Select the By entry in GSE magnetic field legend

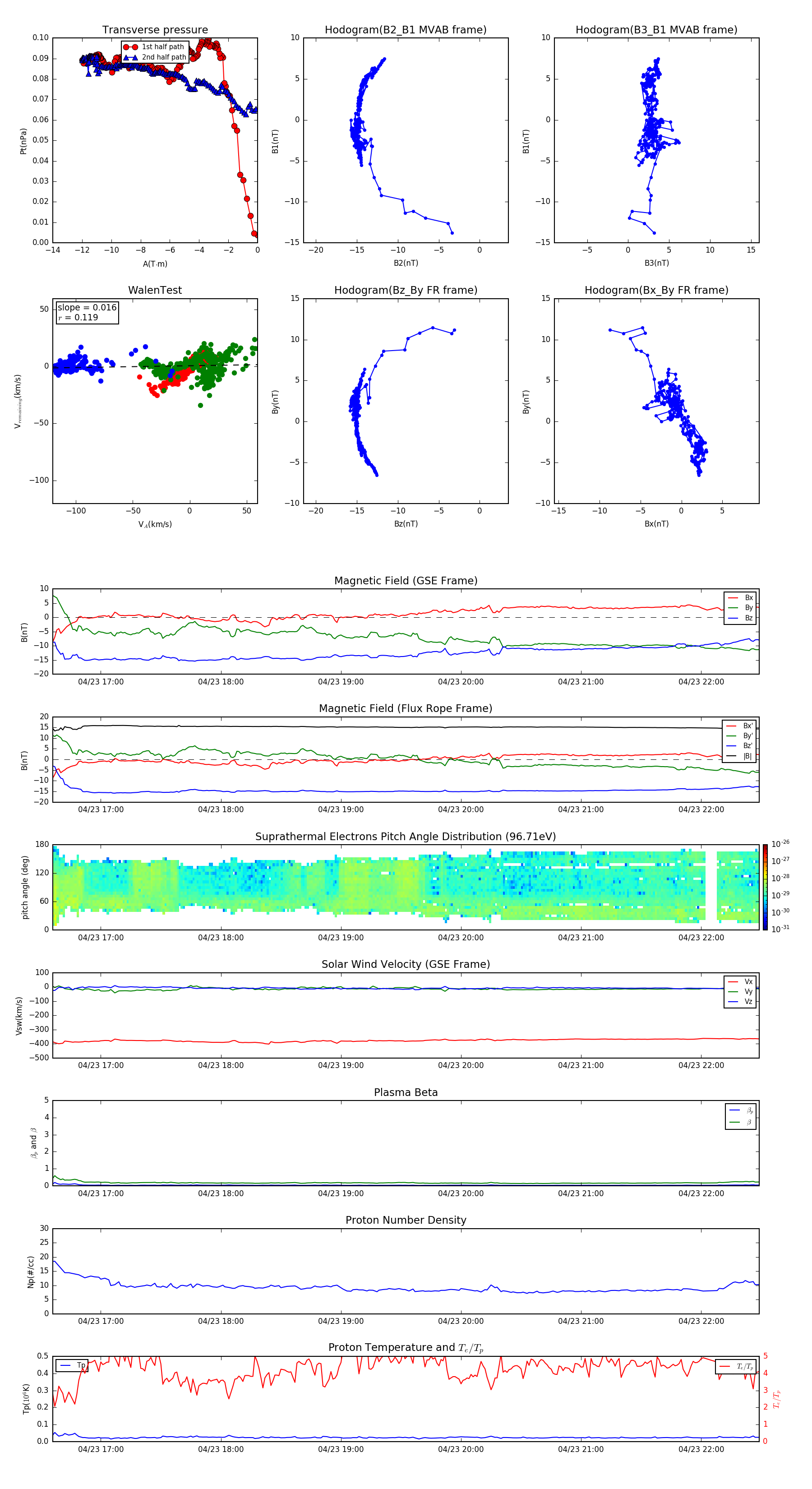741,607
